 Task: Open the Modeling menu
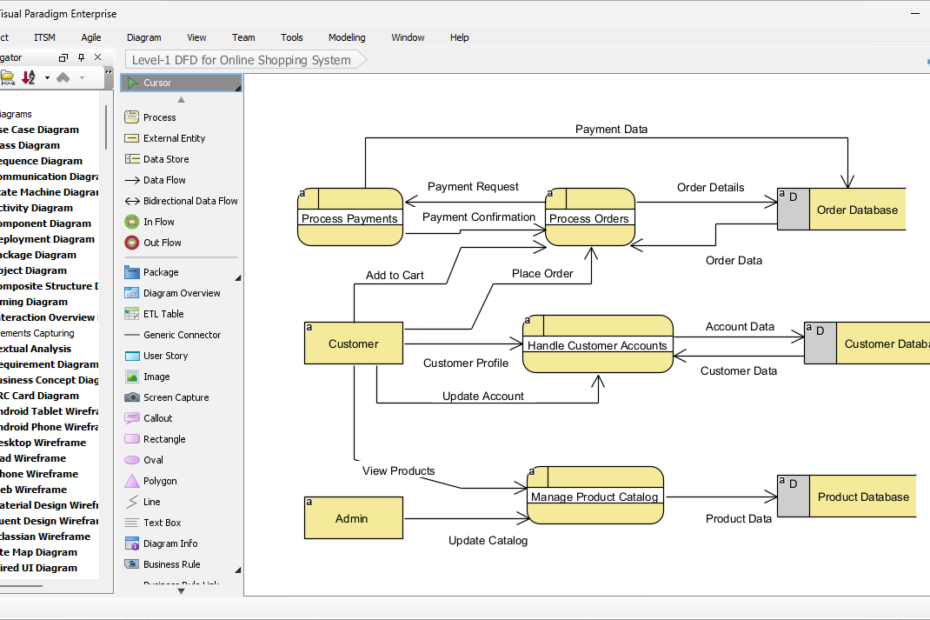click(346, 37)
